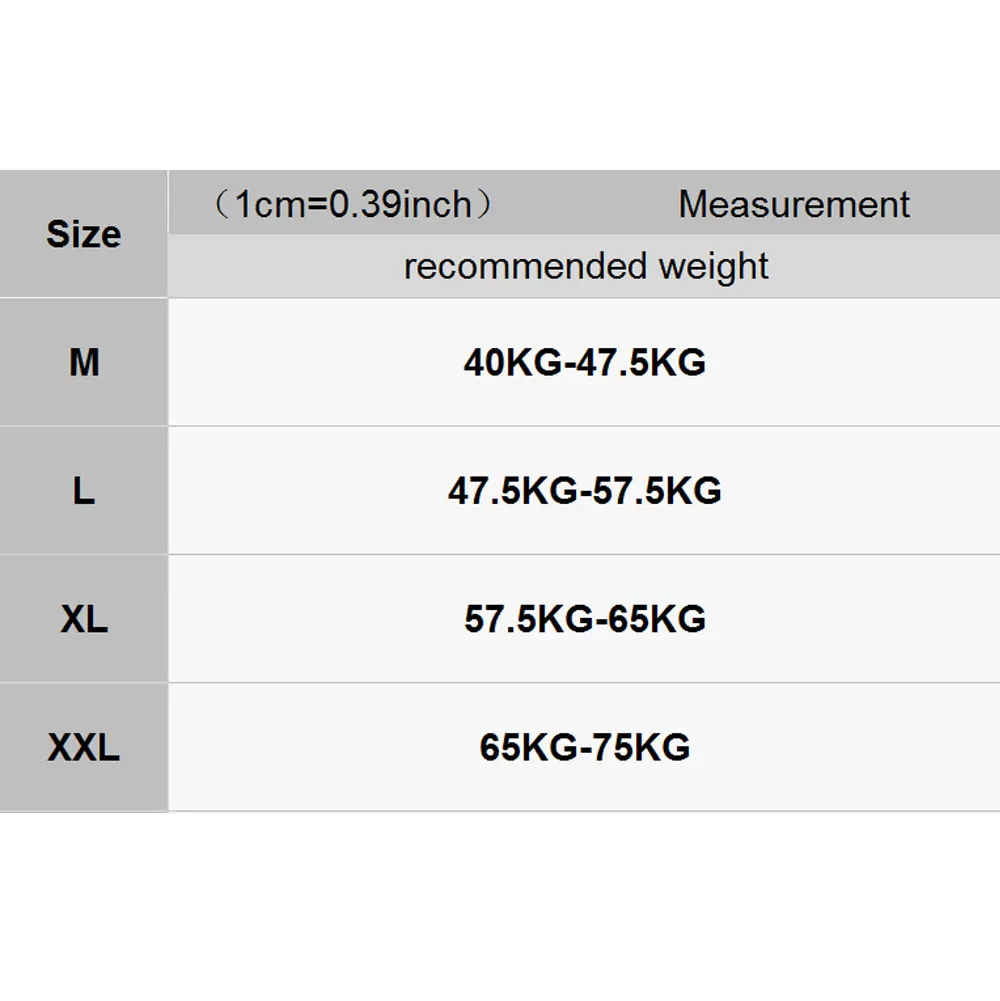Click the 65KG lower bound in XXL row
This screenshot has width=1000, height=1001.
(x=529, y=747)
